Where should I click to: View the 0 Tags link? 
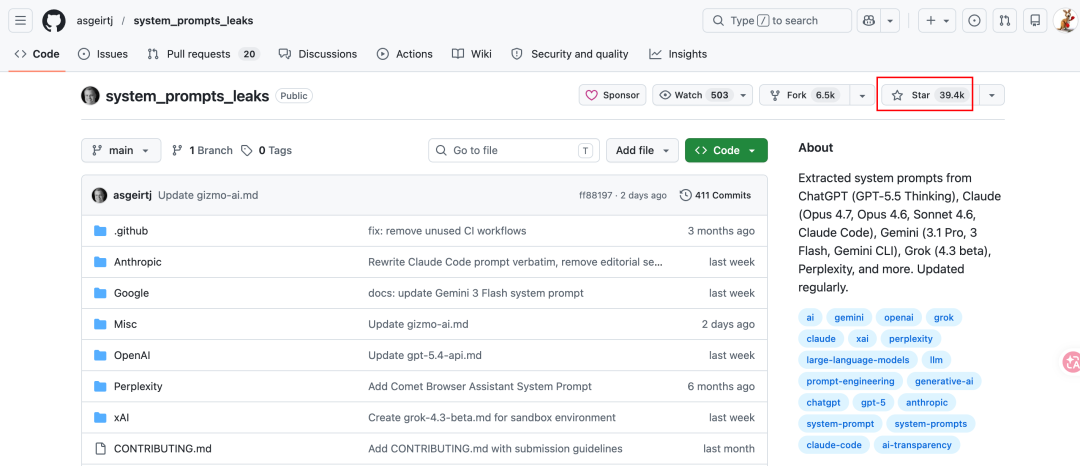267,150
